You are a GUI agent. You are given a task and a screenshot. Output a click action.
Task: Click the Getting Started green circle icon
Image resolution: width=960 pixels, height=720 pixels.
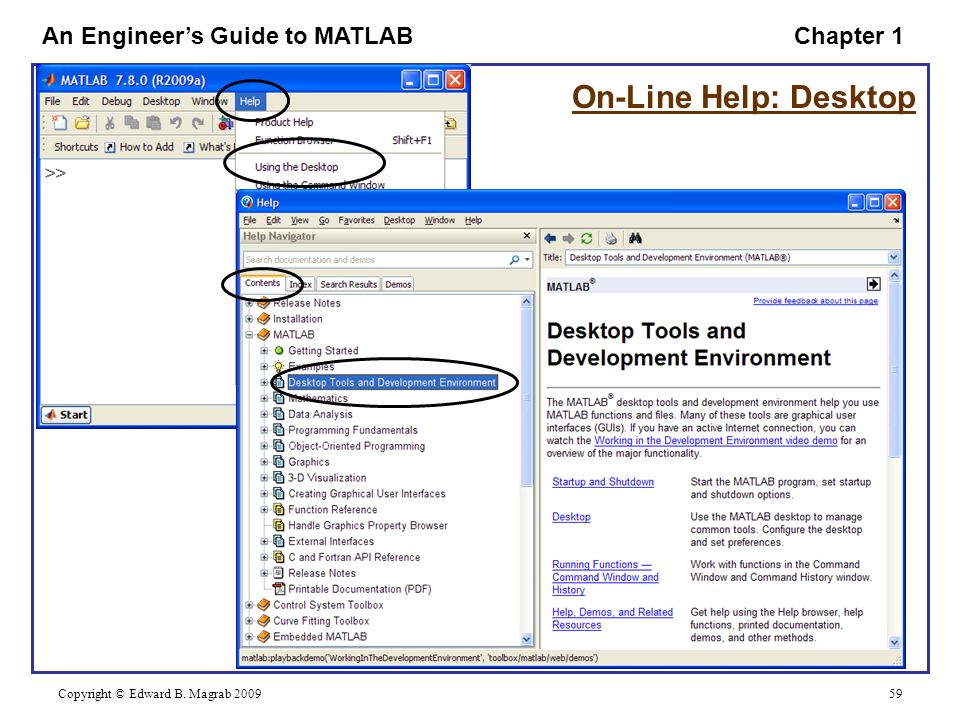pos(279,350)
